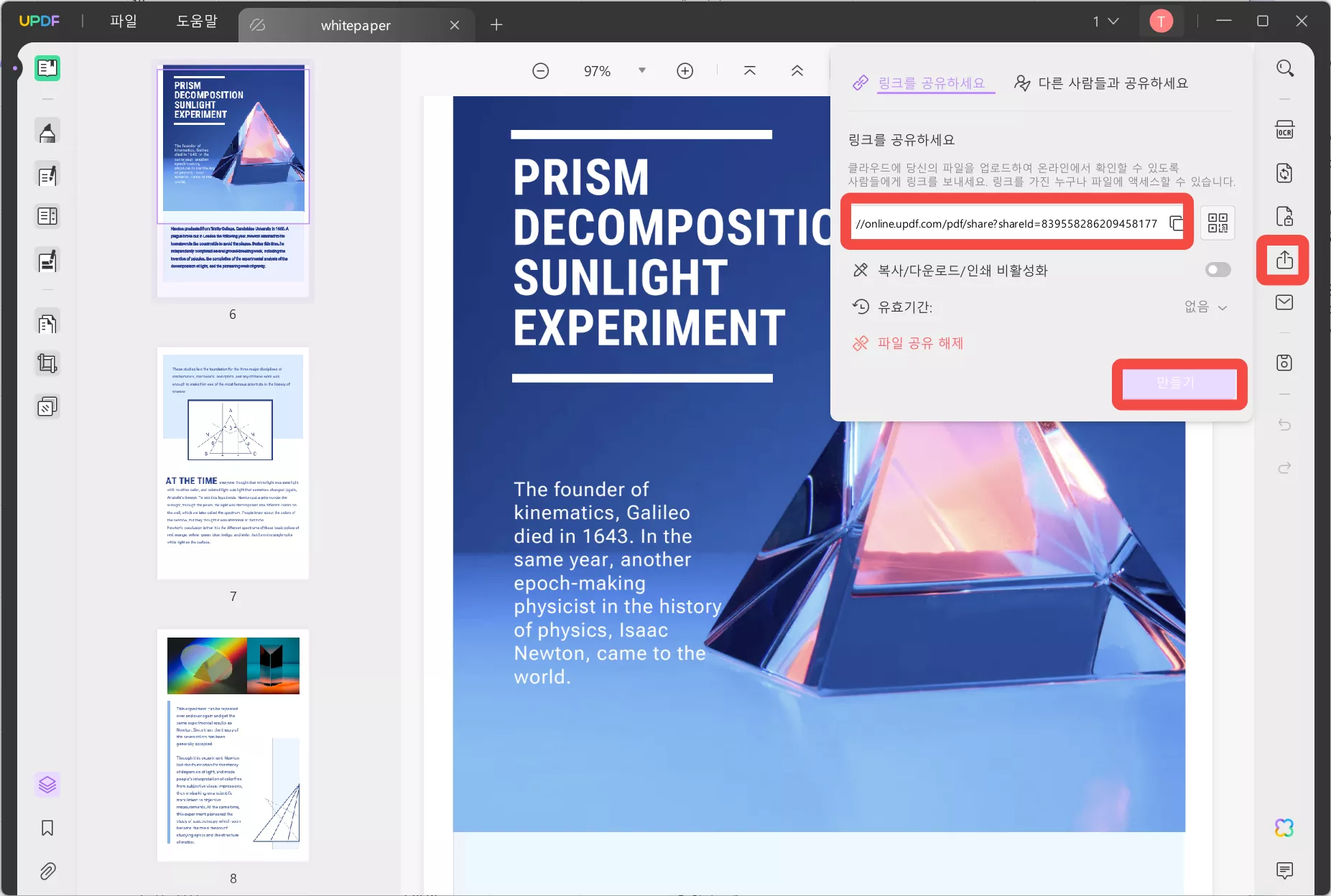Open the 파일 menu
Image resolution: width=1331 pixels, height=896 pixels.
[x=124, y=21]
